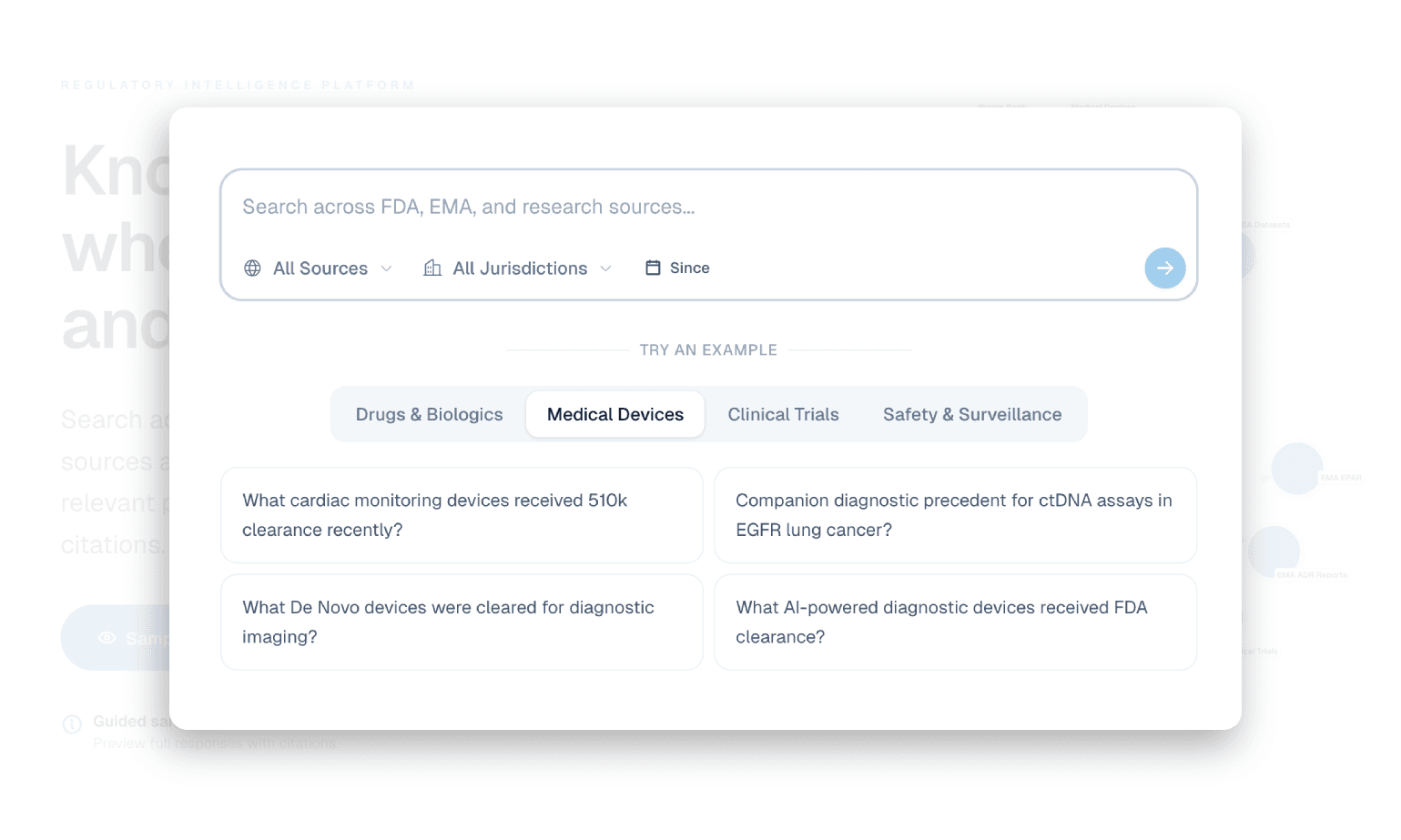
Task: Click the globe icon beside All Sources
Action: click(x=252, y=268)
